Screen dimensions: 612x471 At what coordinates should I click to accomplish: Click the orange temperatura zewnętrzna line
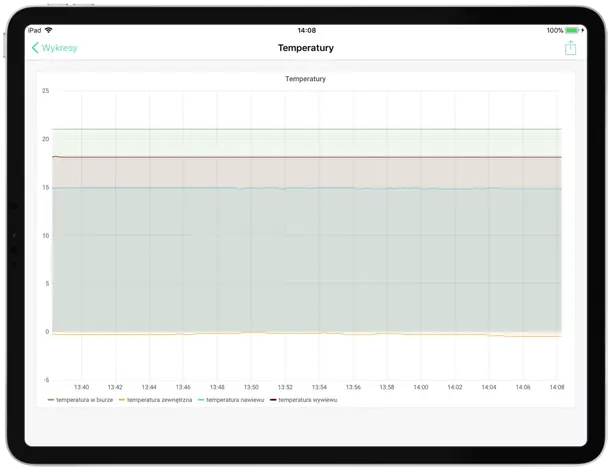(x=300, y=334)
